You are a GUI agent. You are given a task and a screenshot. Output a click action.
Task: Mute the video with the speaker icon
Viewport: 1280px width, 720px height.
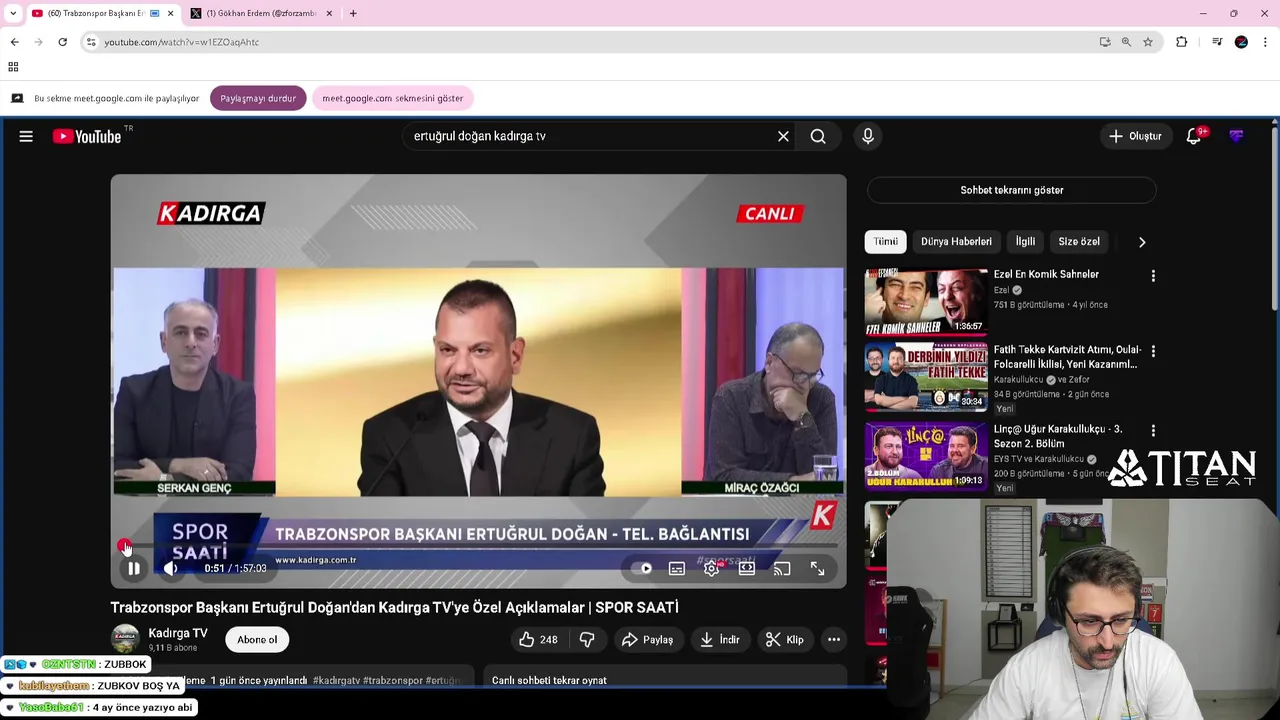click(x=171, y=568)
